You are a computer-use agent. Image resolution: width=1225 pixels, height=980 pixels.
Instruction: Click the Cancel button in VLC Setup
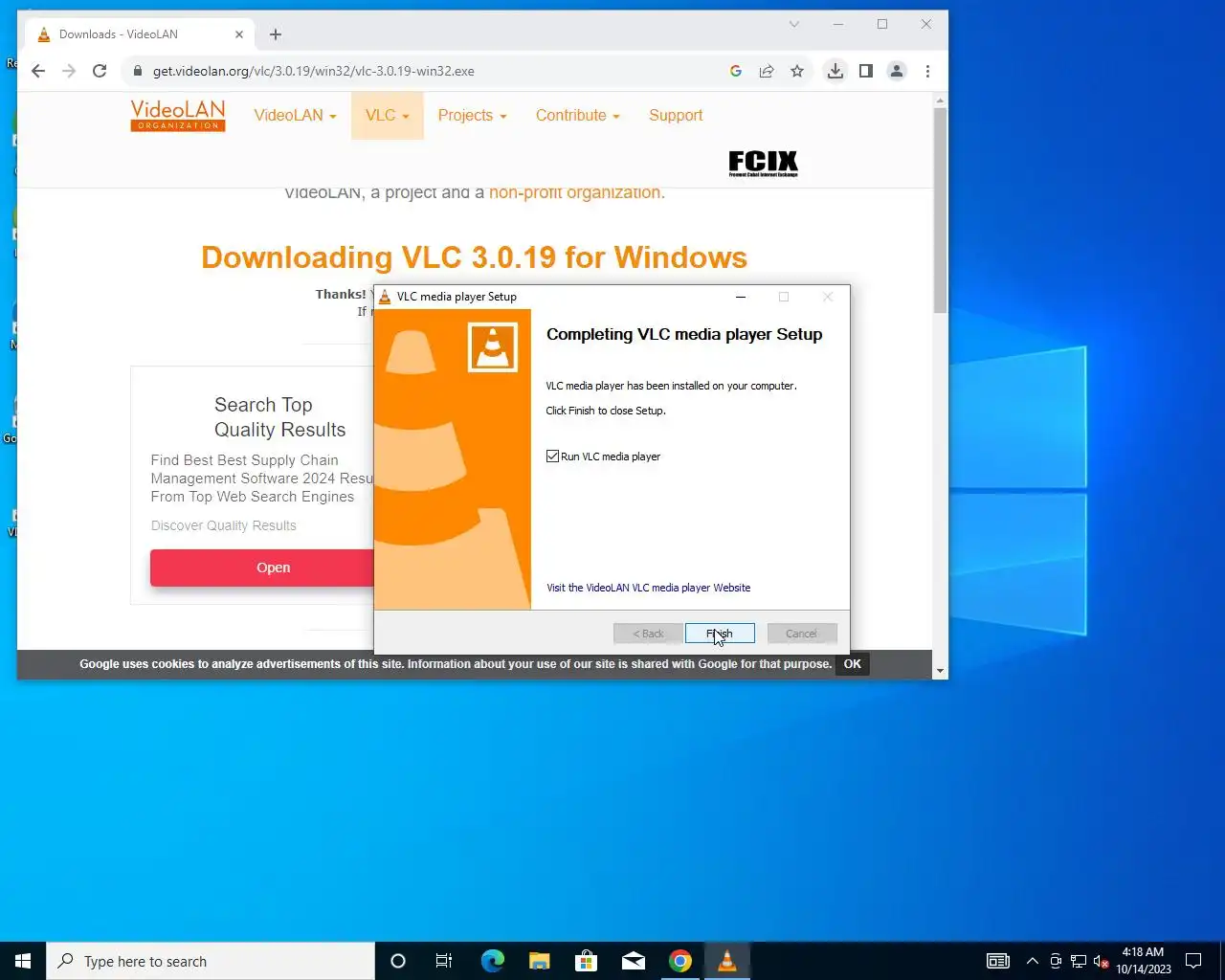[802, 634]
